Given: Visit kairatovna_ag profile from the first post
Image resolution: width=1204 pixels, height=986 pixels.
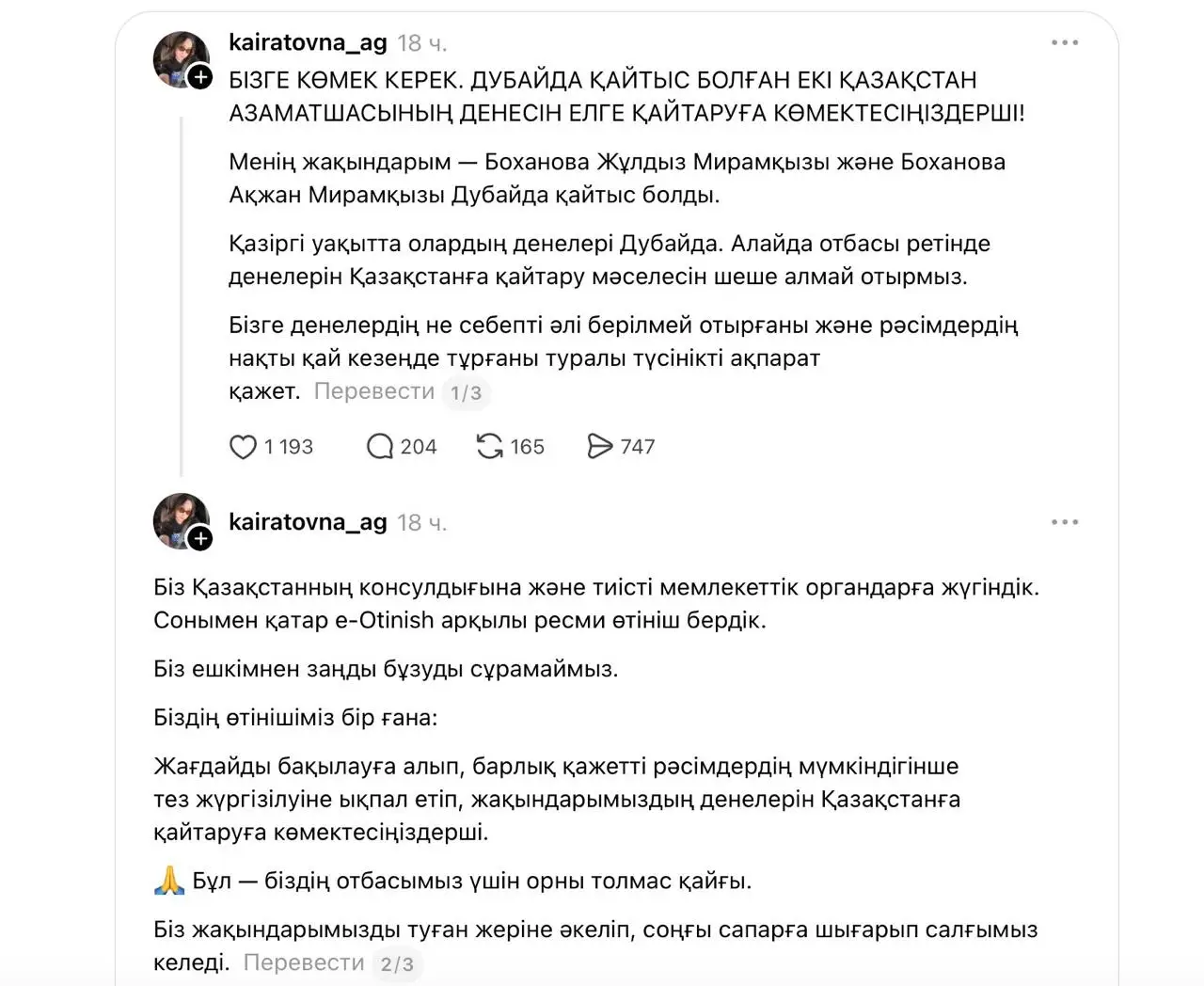Looking at the screenshot, I should point(308,42).
